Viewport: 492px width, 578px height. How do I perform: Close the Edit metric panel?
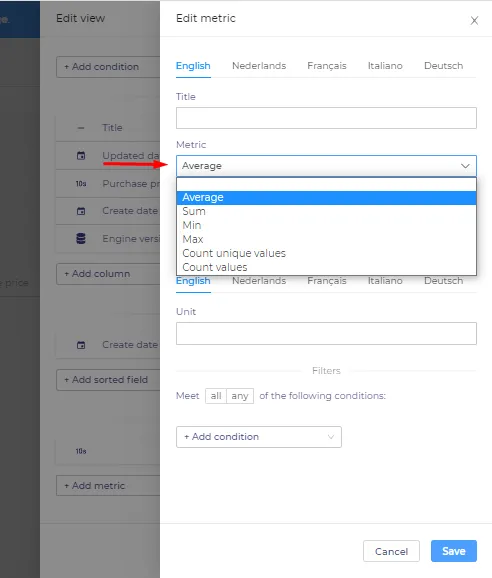click(x=474, y=21)
